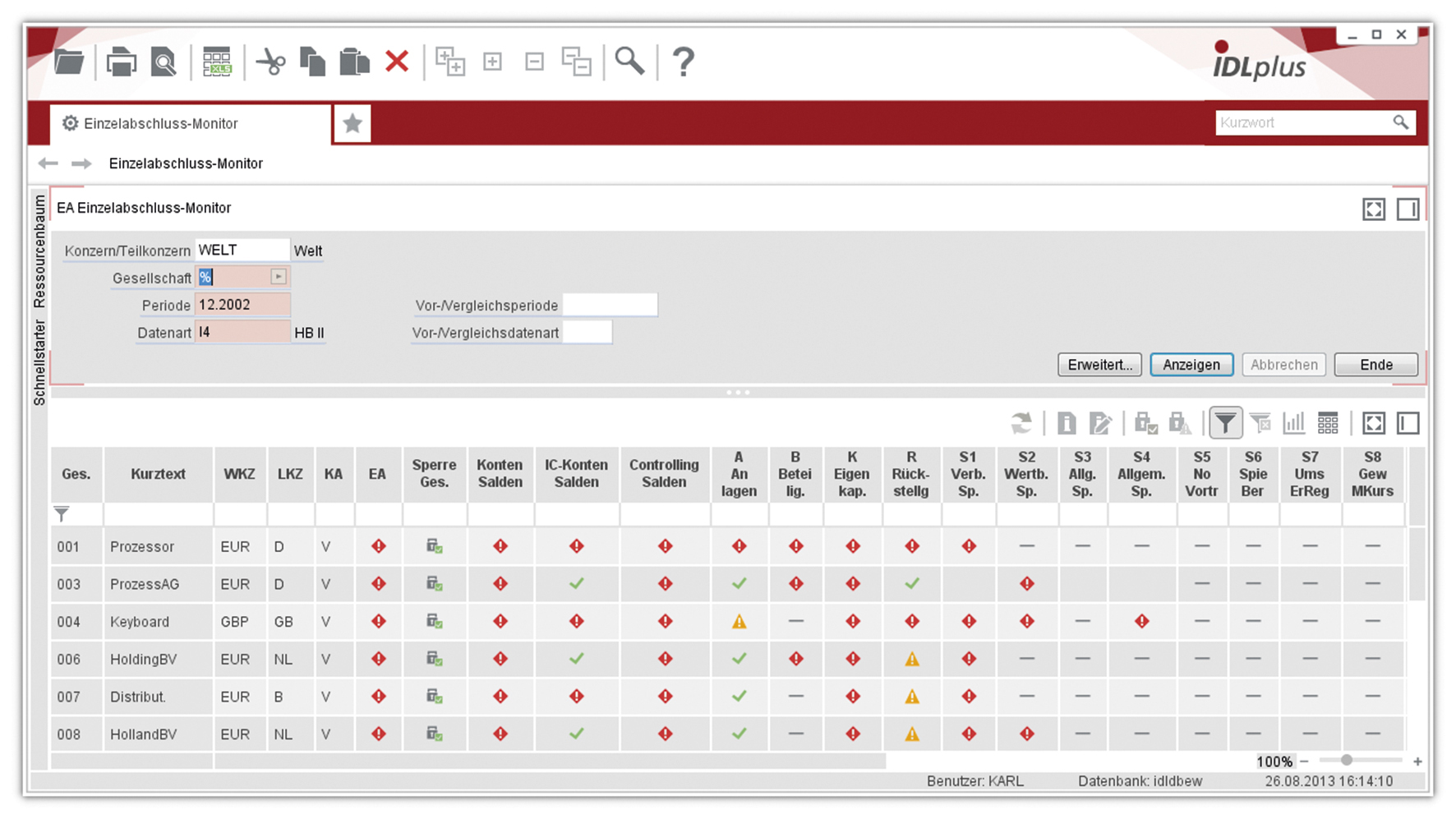This screenshot has height=819, width=1456.
Task: Expand the Ressourcenbaum side panel
Action: click(x=39, y=251)
